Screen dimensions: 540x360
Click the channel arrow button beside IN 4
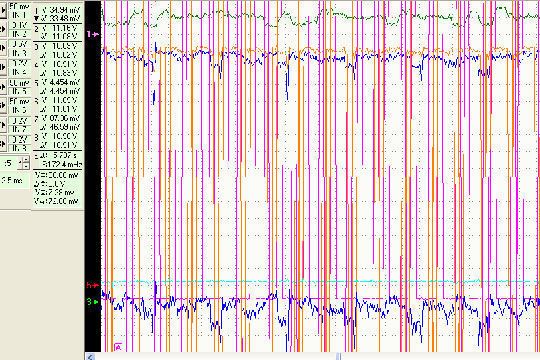point(3,67)
